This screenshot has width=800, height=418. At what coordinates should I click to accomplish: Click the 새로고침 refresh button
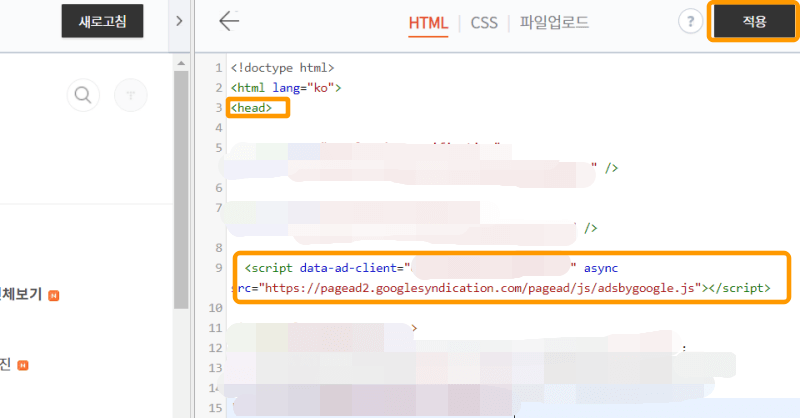tap(103, 21)
